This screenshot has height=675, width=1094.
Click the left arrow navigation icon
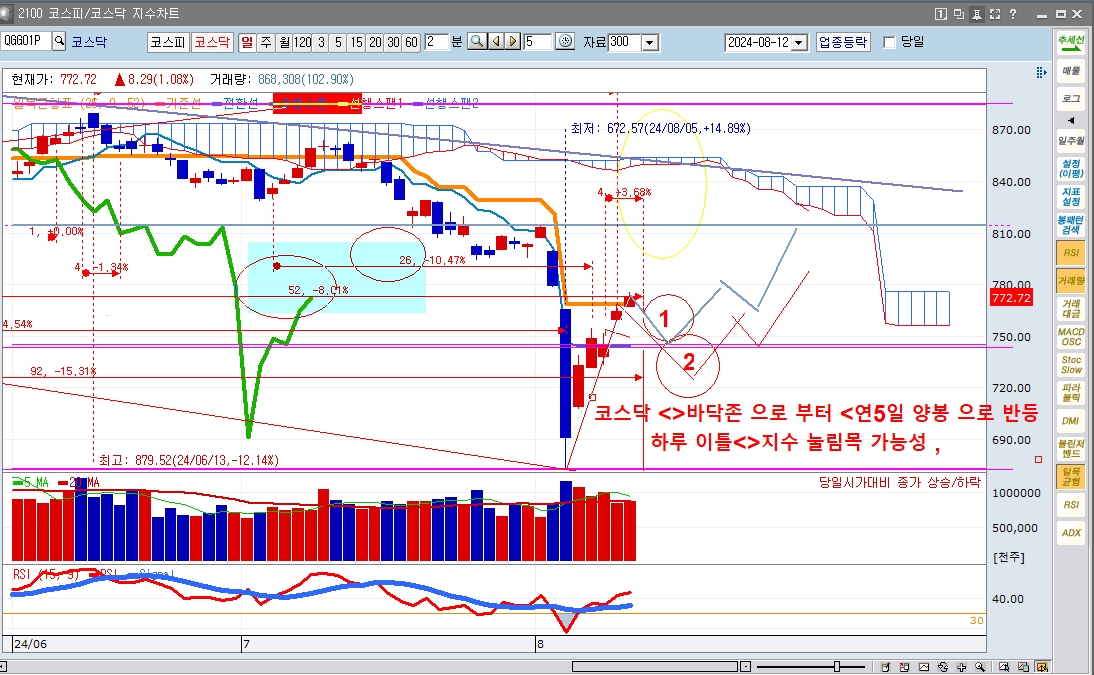point(495,42)
